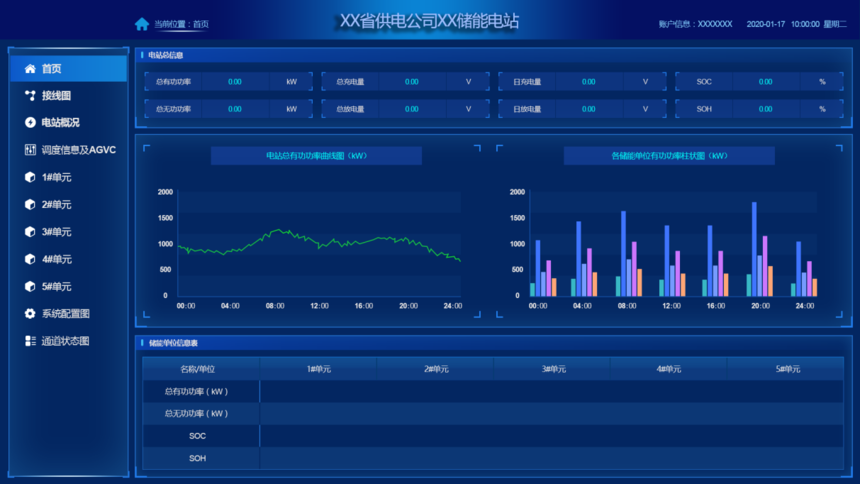Go to 4#单元 in the sidebar
The image size is (860, 484).
point(56,259)
